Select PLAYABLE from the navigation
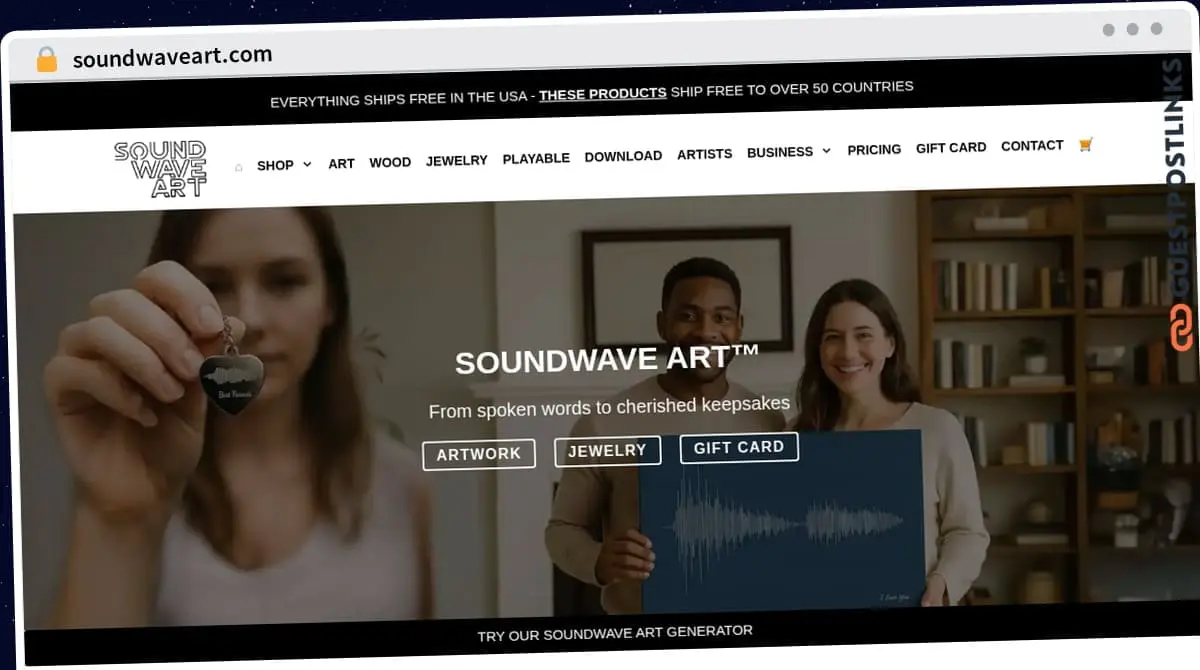This screenshot has width=1200, height=670. click(536, 157)
